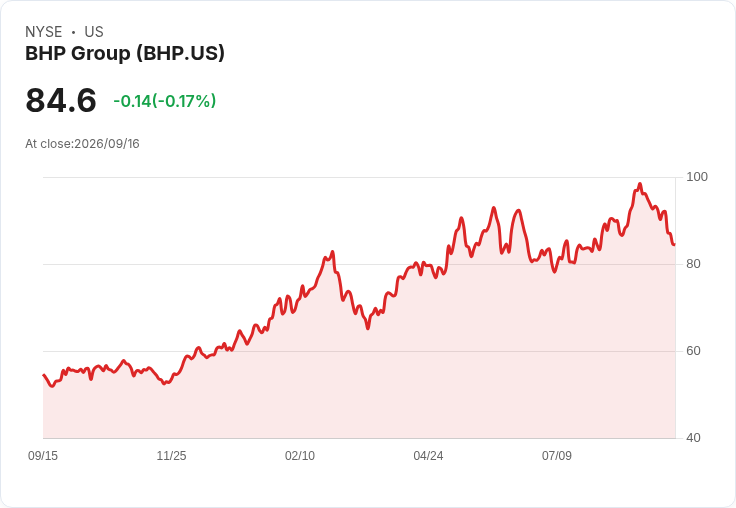Screen dimensions: 736x508
Task: Click the 09/15 date label on the axis
Action: [43, 455]
